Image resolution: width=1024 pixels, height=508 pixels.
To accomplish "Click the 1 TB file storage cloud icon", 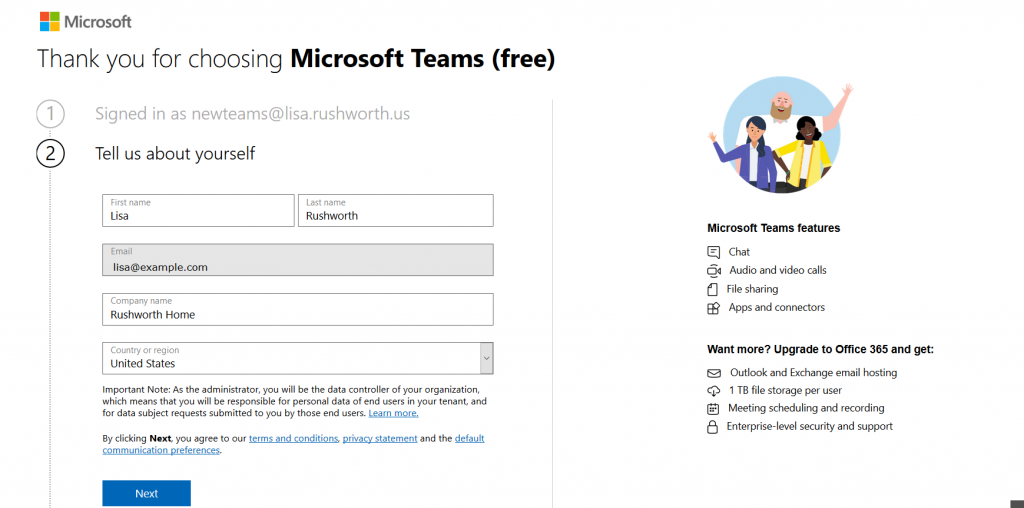I will coord(713,390).
